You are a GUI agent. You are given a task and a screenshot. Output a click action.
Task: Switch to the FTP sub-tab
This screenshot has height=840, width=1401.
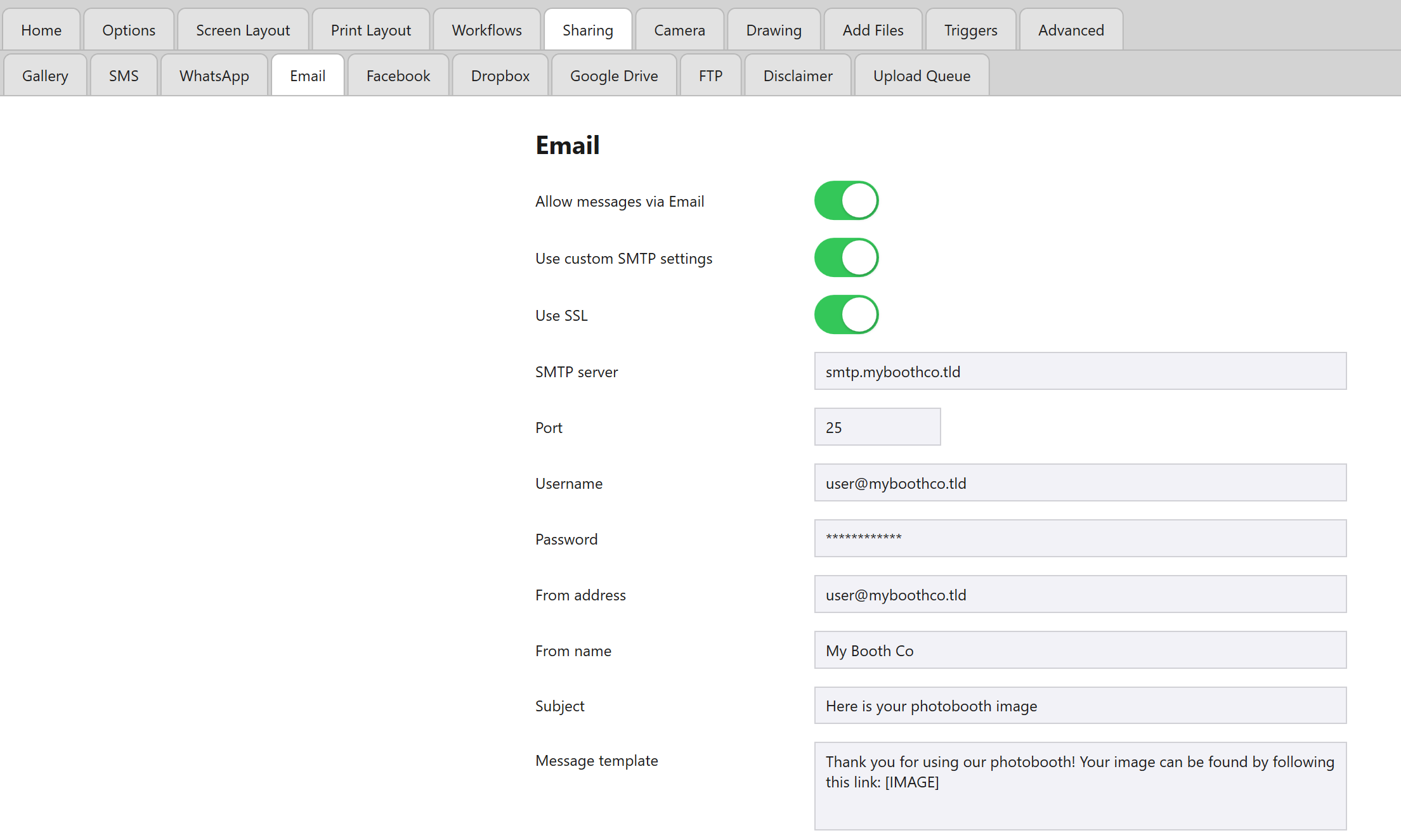tap(710, 75)
